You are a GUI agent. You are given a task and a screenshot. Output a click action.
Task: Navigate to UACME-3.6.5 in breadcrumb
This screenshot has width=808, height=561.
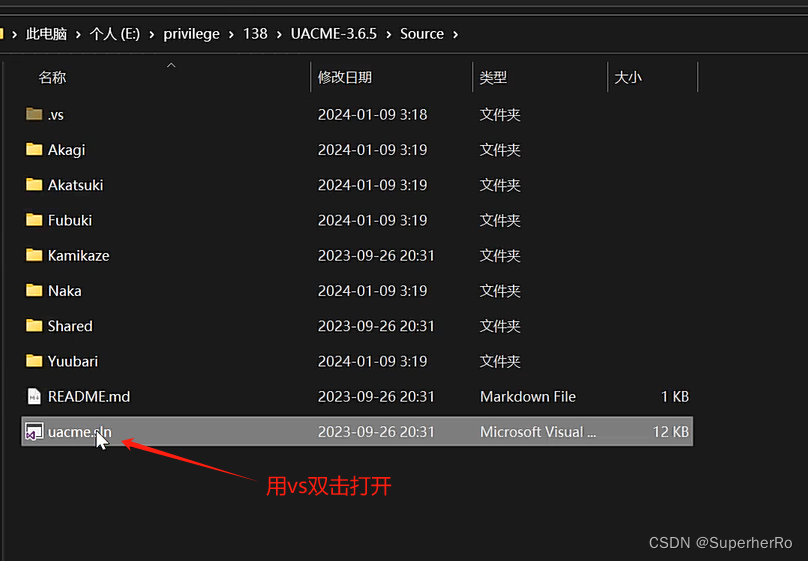[x=333, y=34]
